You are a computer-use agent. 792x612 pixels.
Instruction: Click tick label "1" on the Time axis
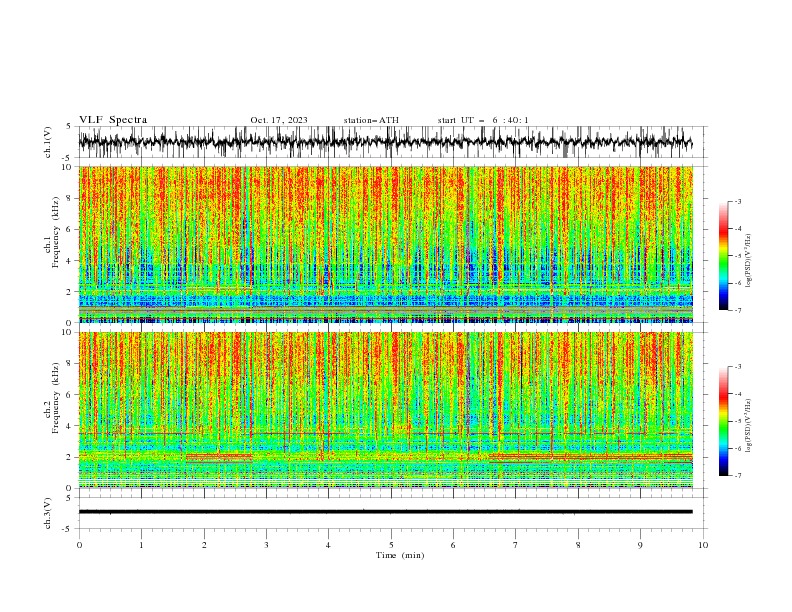coord(141,545)
